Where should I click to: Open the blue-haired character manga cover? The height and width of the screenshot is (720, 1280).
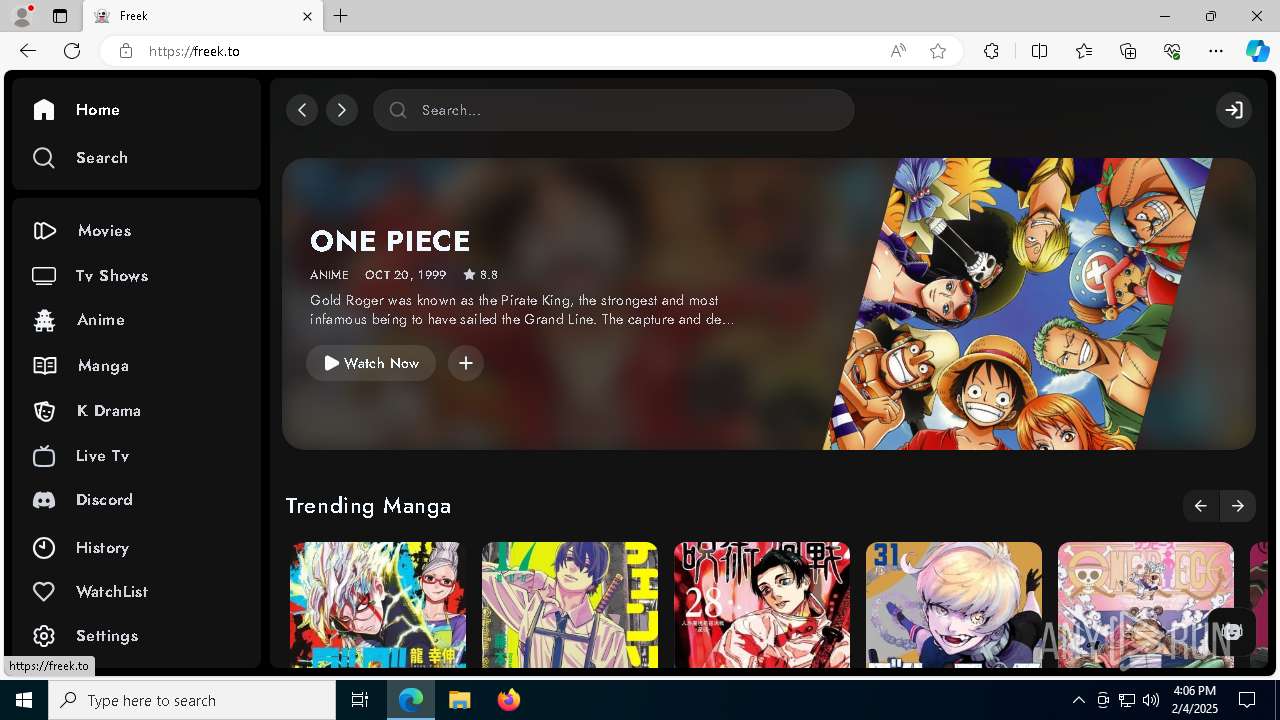(x=570, y=605)
